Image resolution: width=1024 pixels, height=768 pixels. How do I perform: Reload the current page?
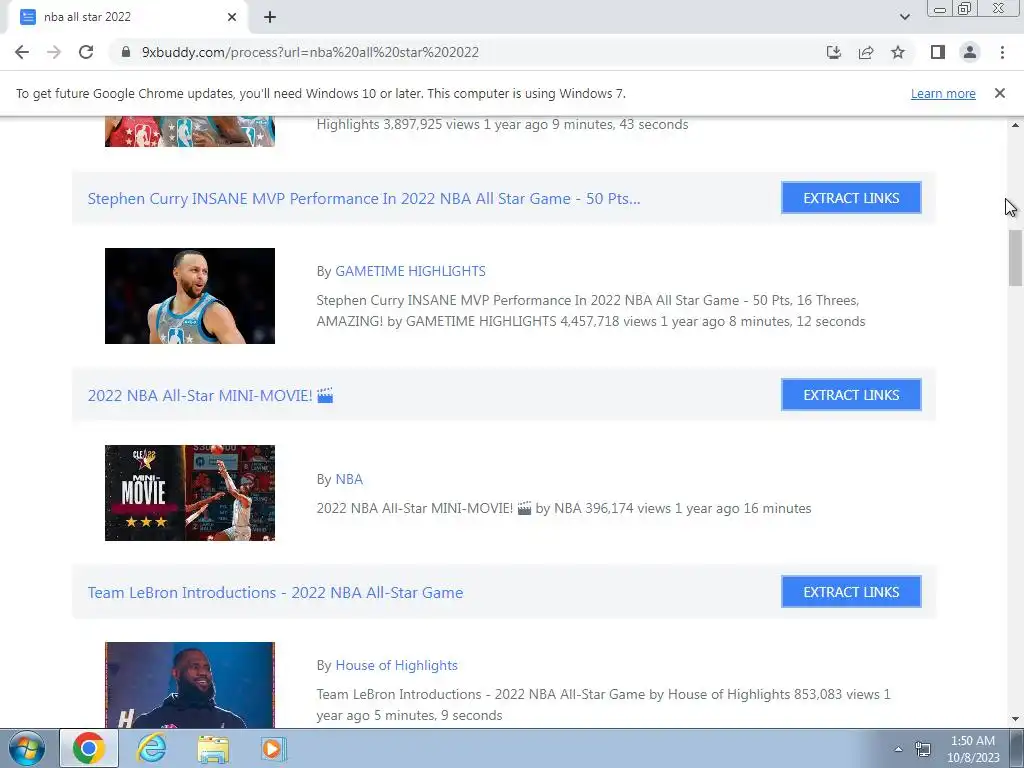(x=86, y=52)
